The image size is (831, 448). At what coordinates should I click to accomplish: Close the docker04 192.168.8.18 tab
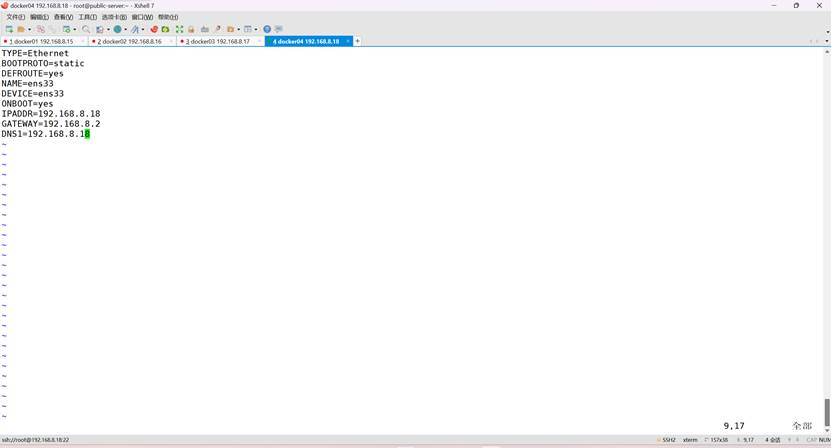(348, 41)
